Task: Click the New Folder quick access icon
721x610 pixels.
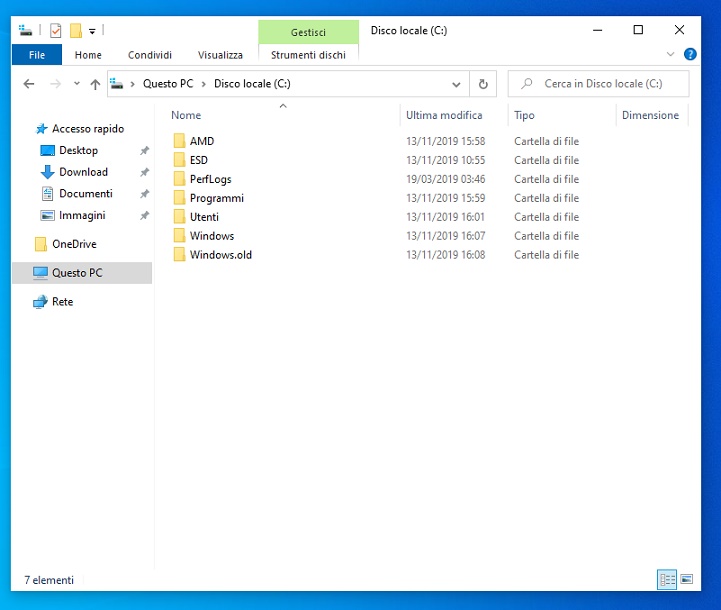Action: pyautogui.click(x=76, y=30)
